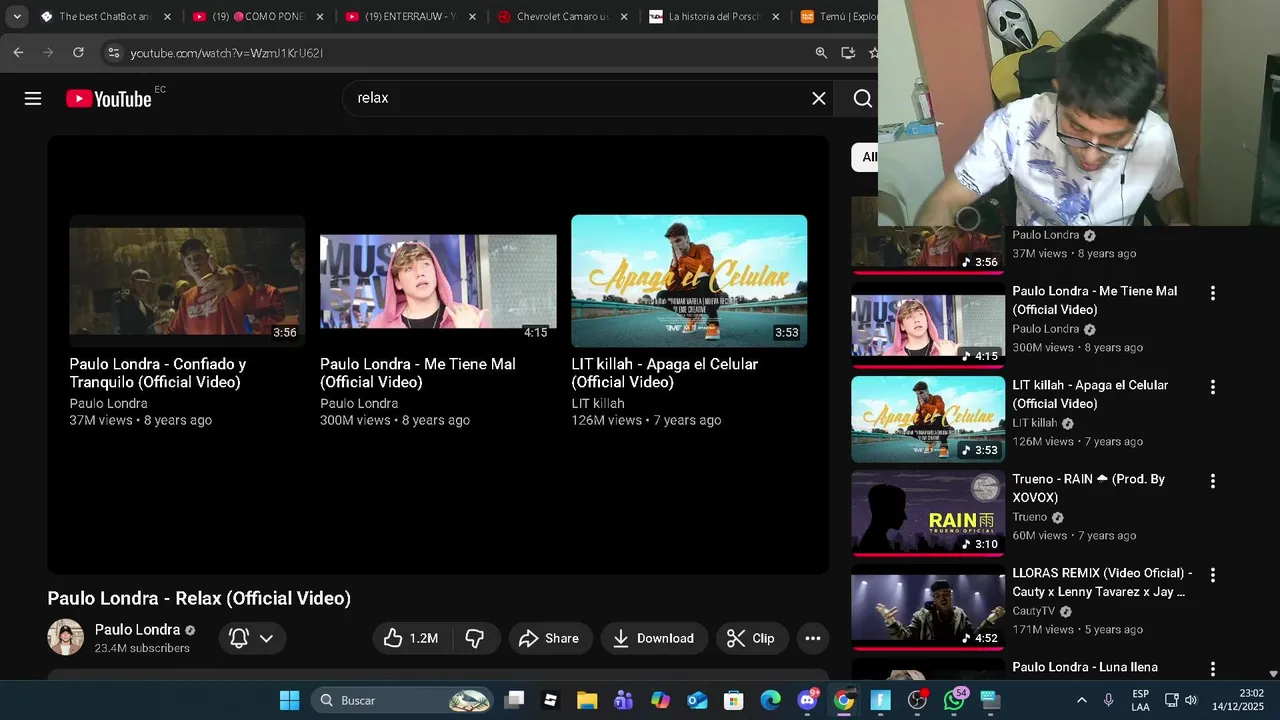
Task: Open the 'CautyTV' channel name in sidebar
Action: point(1033,611)
